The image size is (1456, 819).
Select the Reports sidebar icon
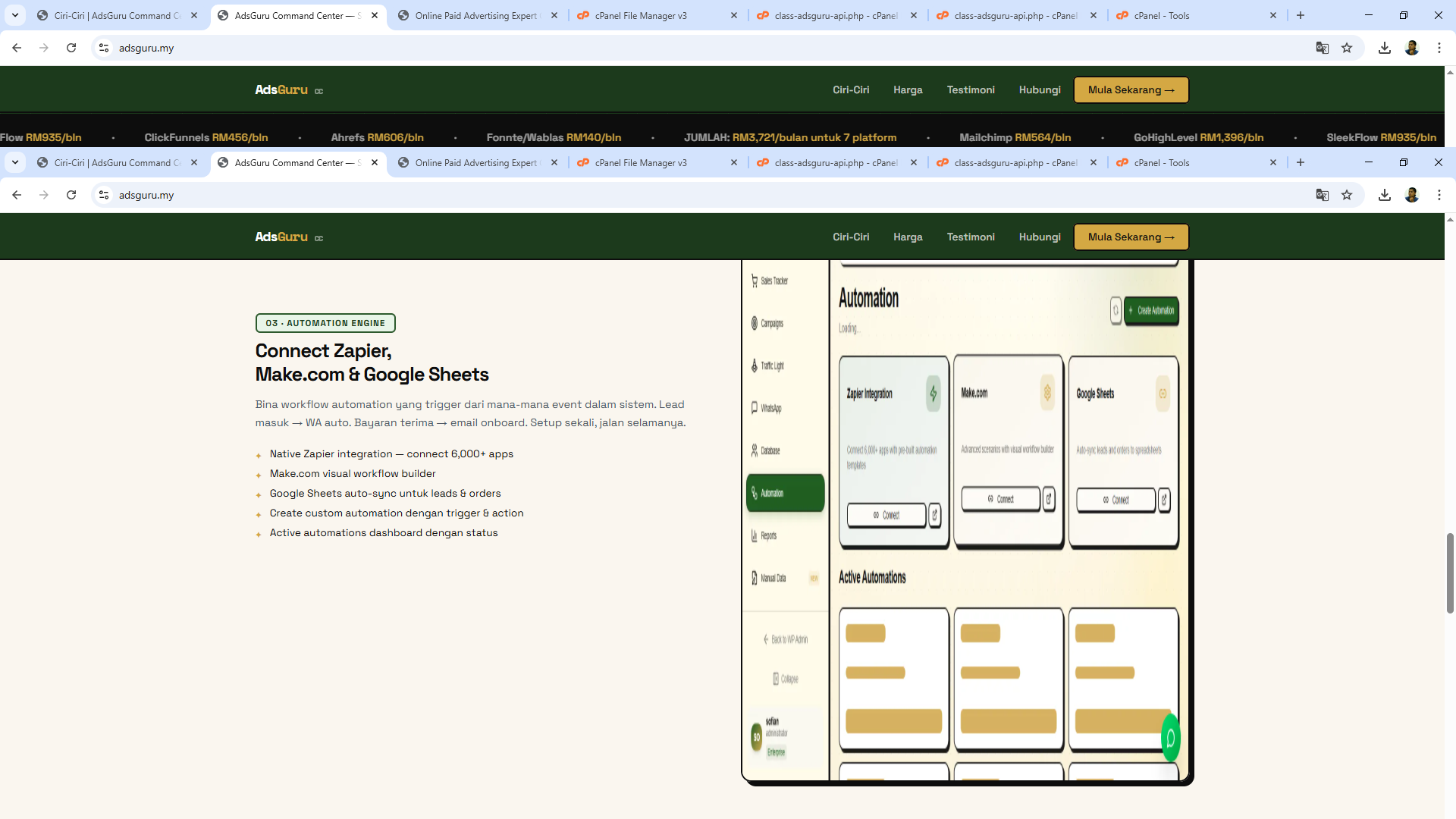point(767,535)
